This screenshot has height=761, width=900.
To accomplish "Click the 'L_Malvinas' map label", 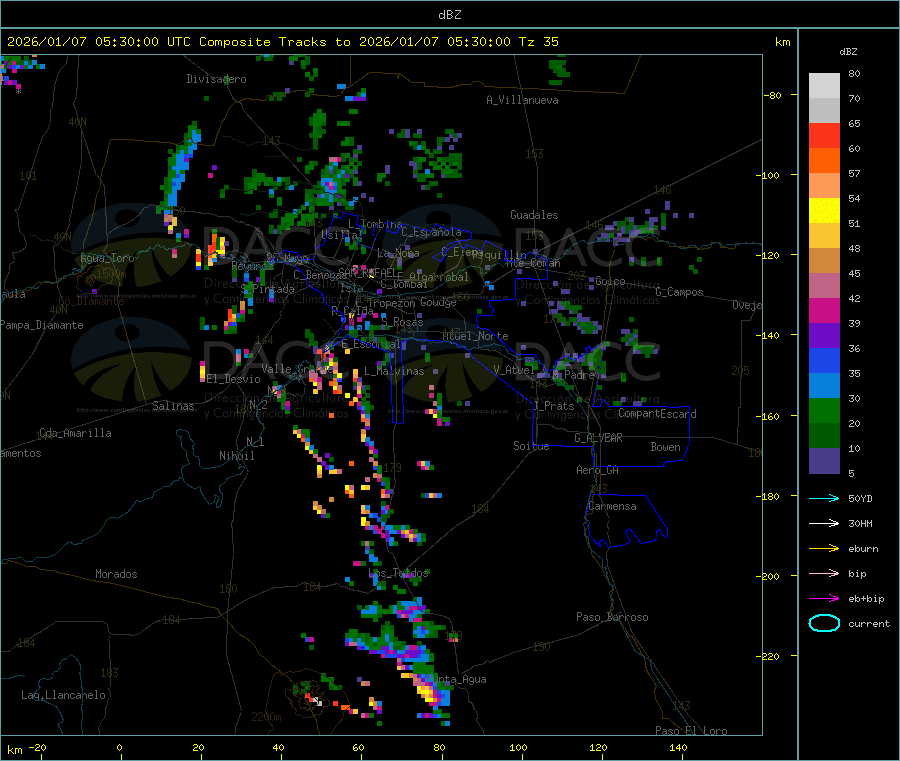I will pyautogui.click(x=394, y=371).
